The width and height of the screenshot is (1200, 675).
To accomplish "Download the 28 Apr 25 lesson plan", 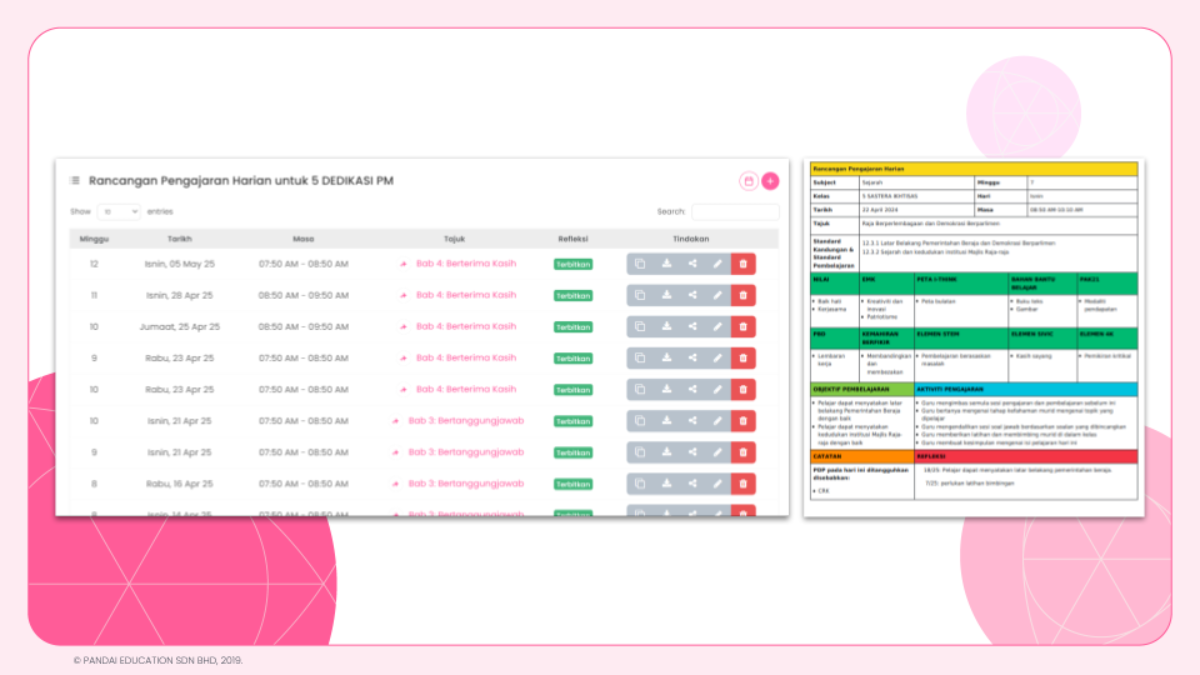I will (666, 295).
